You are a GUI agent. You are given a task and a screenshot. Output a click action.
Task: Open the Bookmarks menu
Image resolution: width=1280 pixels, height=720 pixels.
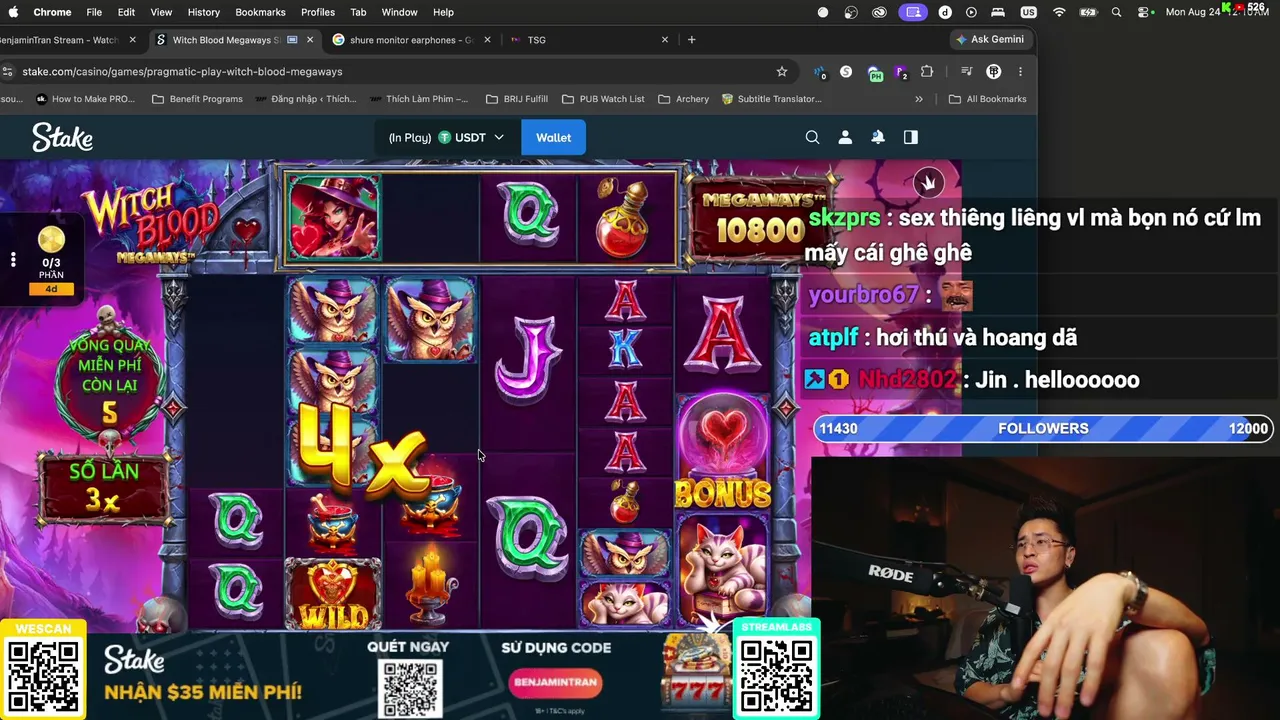260,12
